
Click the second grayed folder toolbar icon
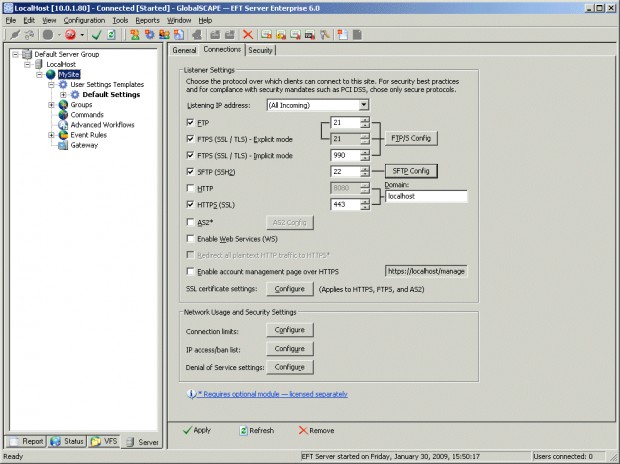pyautogui.click(x=230, y=35)
